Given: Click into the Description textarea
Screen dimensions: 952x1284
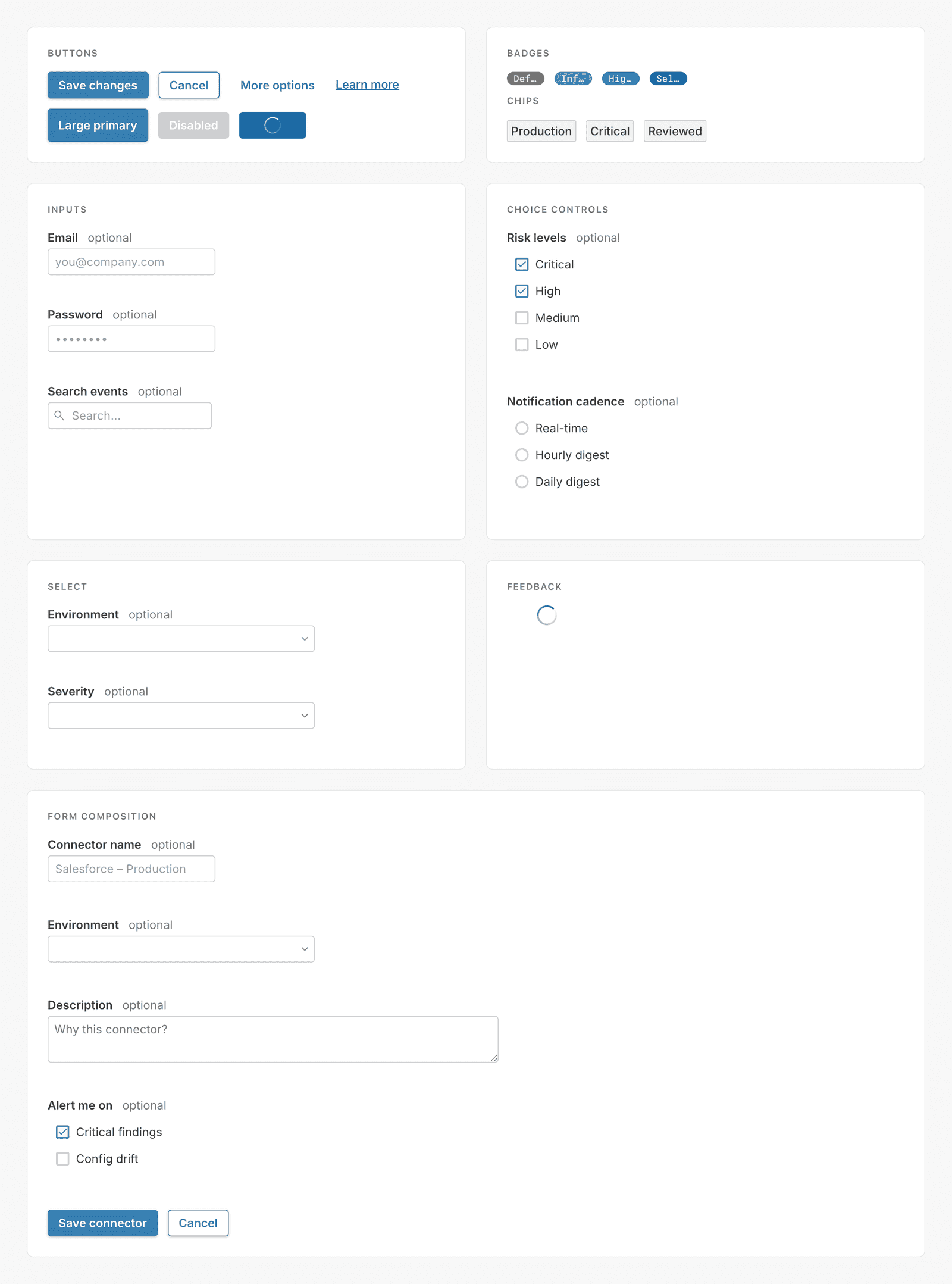Looking at the screenshot, I should tap(273, 1039).
